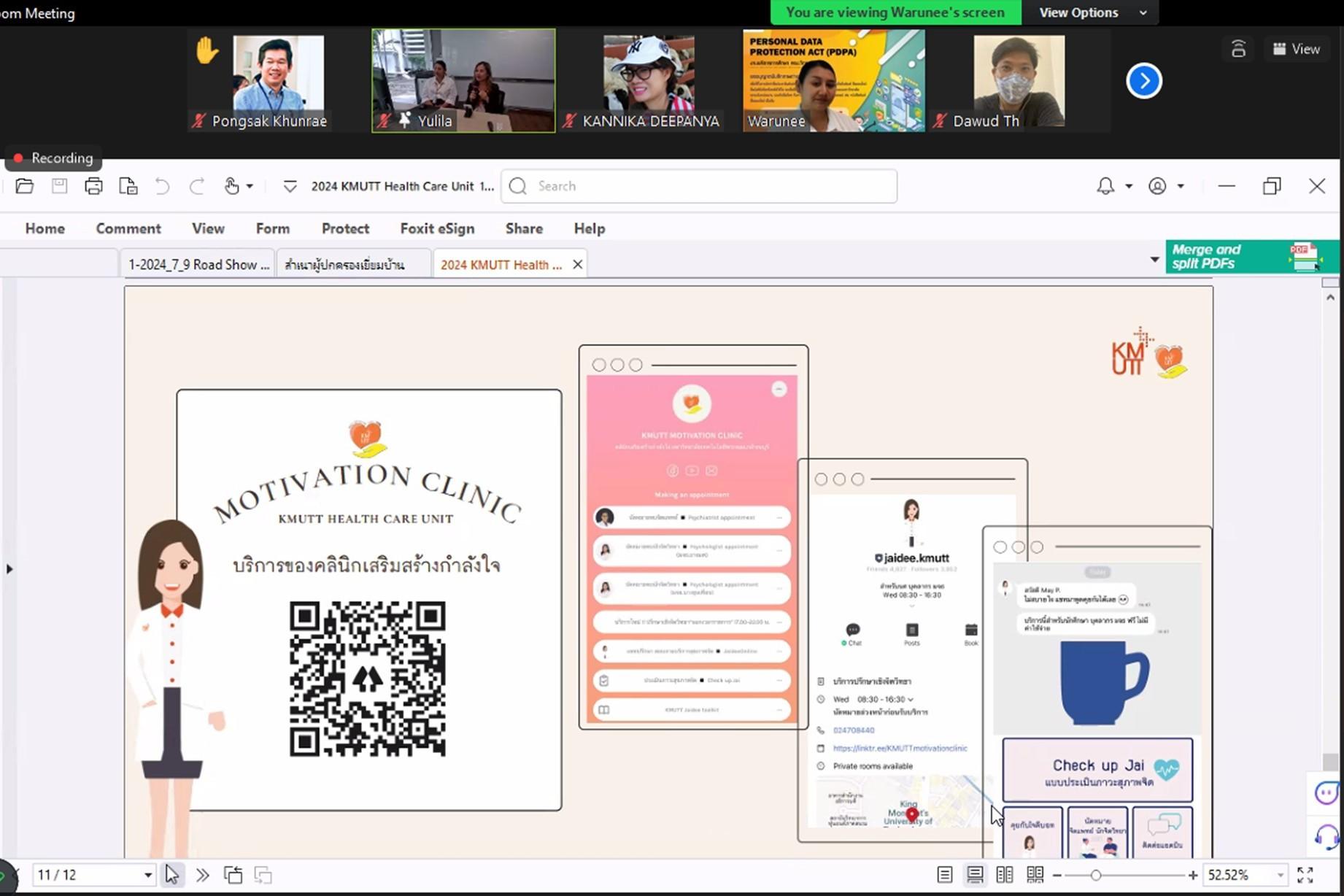Open the View ribbon tab
Viewport: 1344px width, 896px height.
[x=208, y=228]
